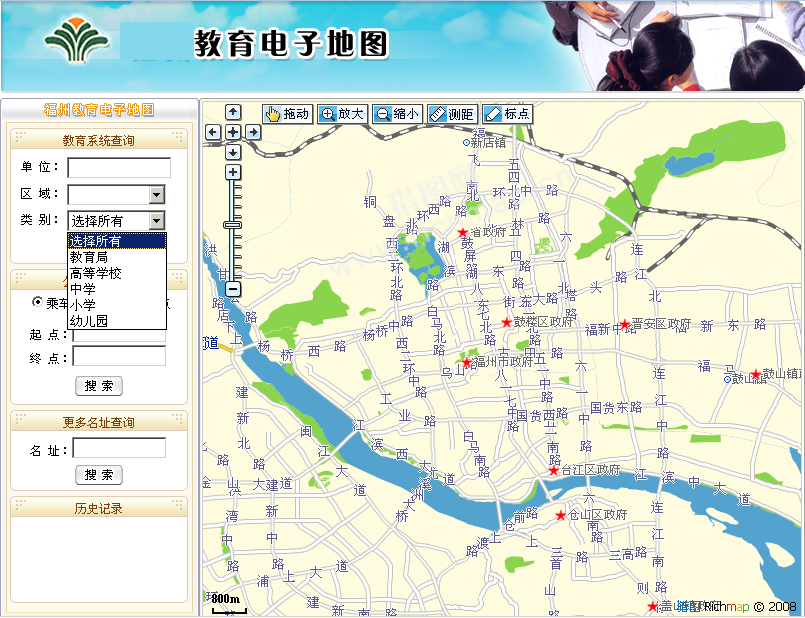Activate the 缩小 zoom-out tool

(x=398, y=113)
